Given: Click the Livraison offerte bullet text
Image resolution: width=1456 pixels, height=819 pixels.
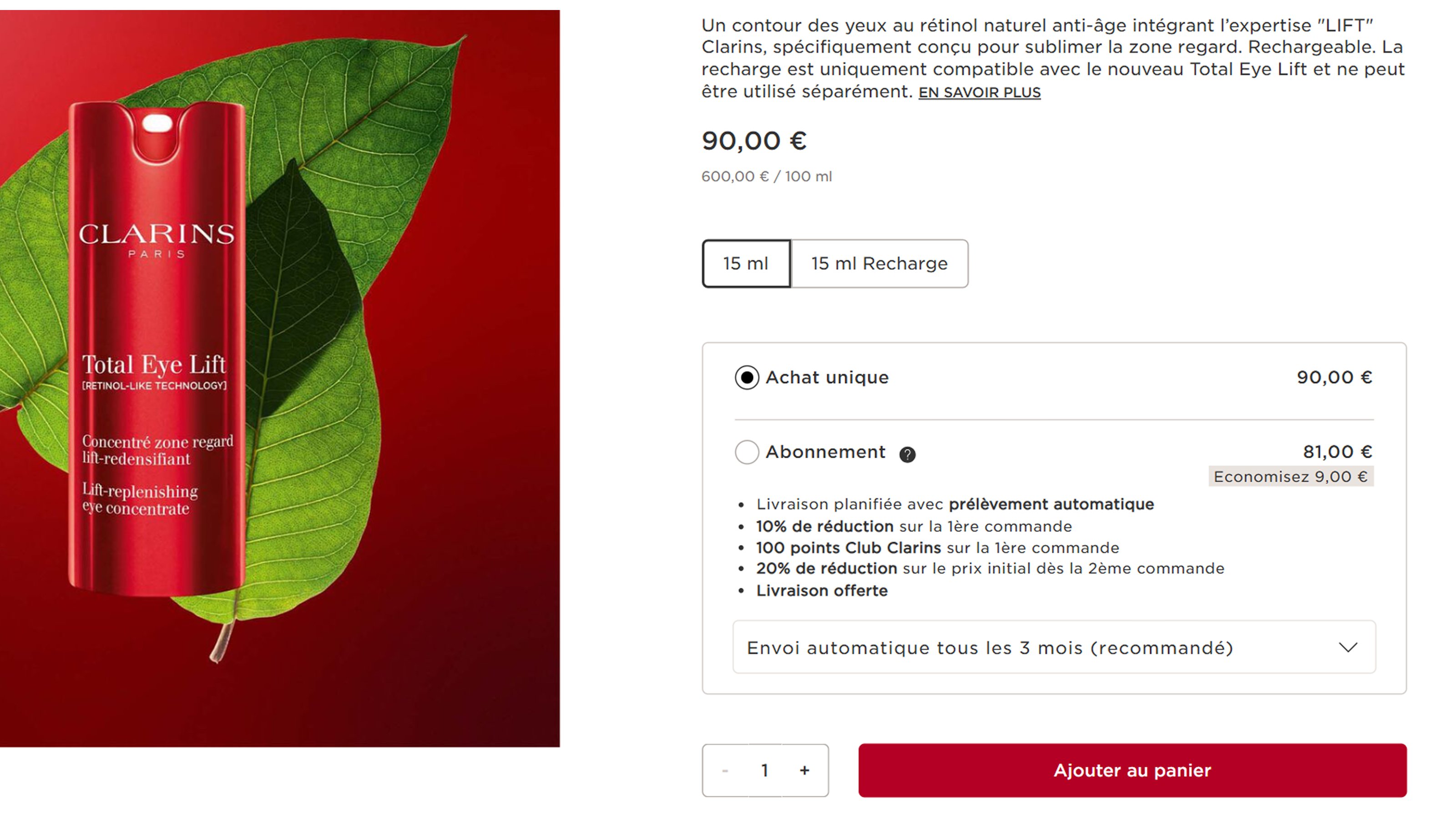Looking at the screenshot, I should coord(821,590).
